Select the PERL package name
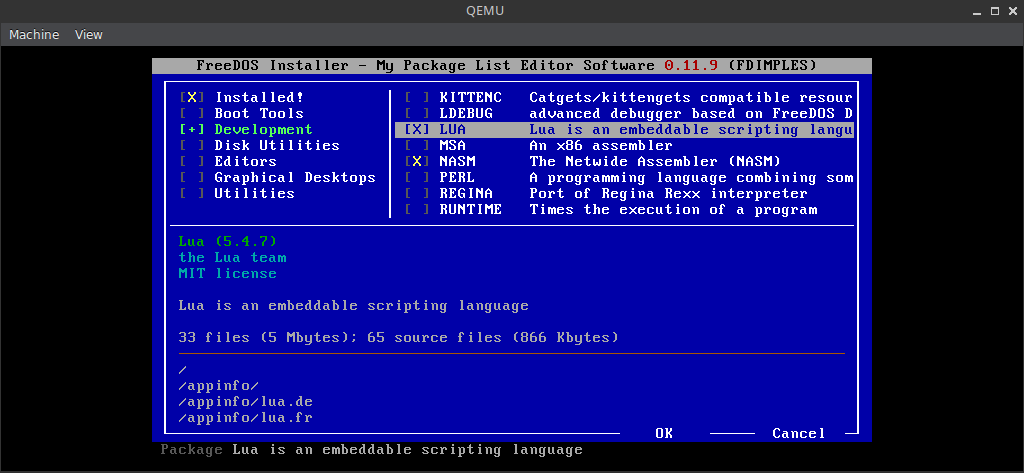The image size is (1024, 473). point(457,178)
